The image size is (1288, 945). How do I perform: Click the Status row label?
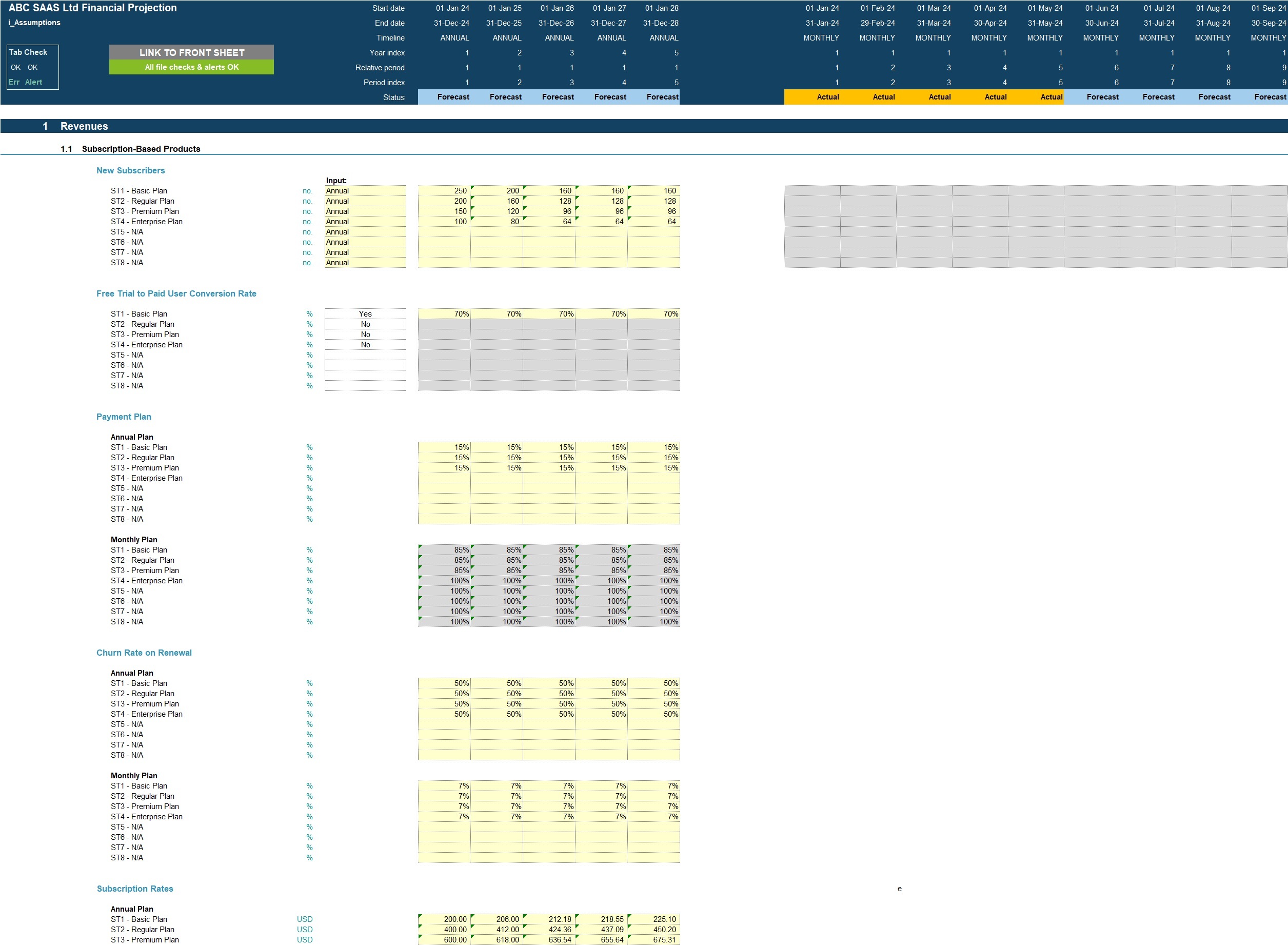click(x=393, y=97)
